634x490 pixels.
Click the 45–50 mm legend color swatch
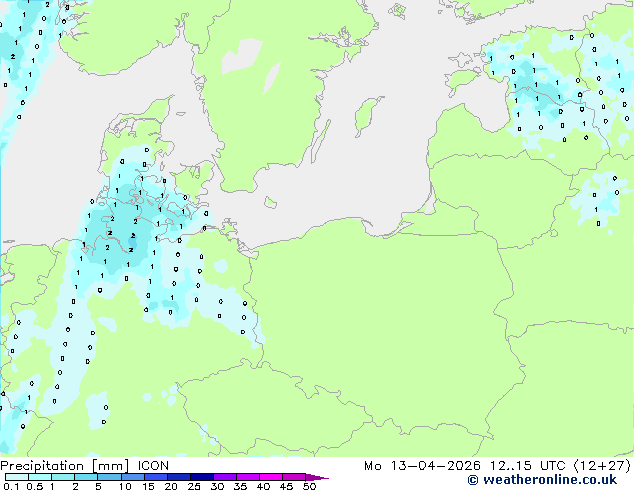(294, 477)
